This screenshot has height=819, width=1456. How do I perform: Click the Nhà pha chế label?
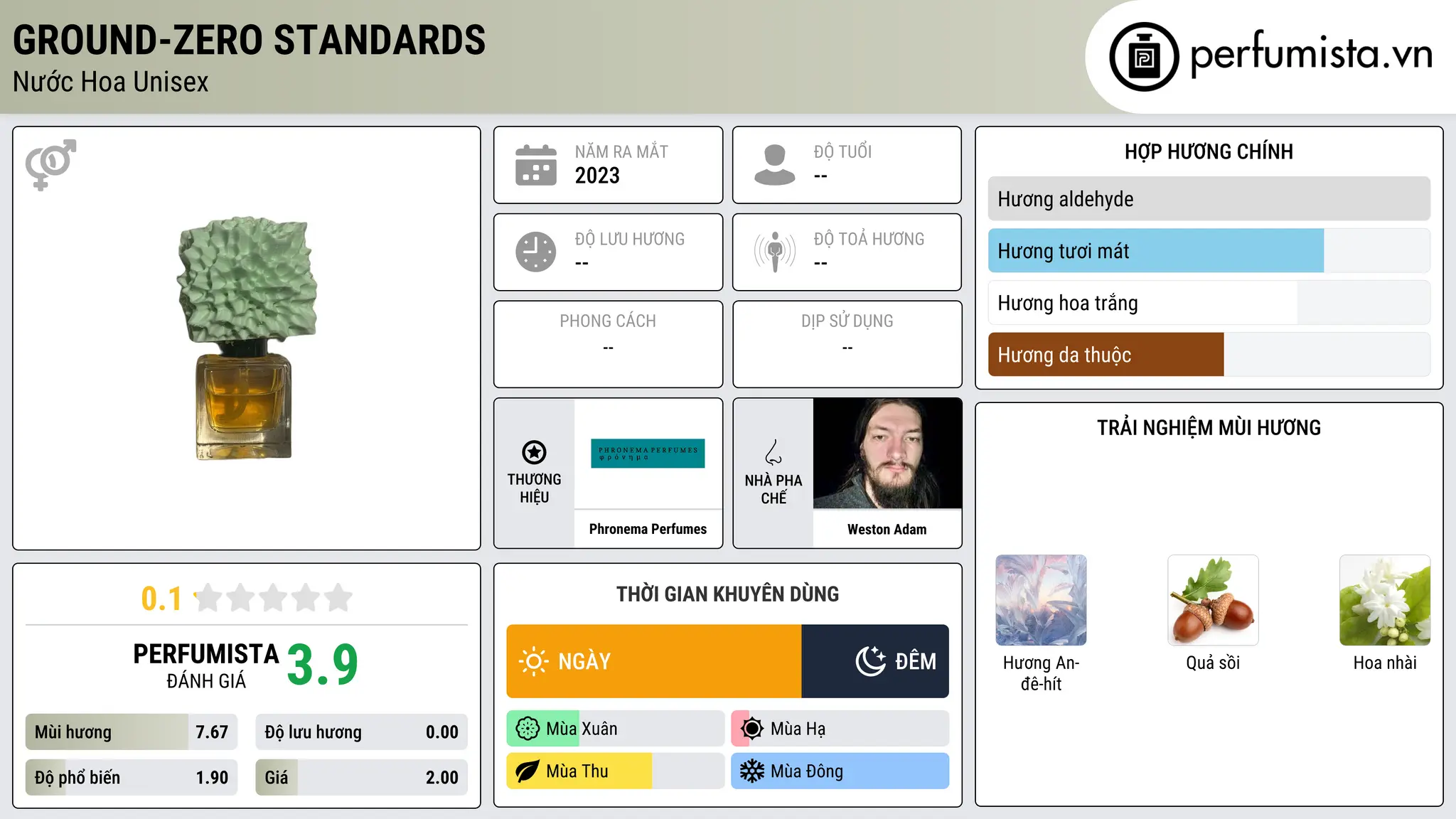point(773,489)
